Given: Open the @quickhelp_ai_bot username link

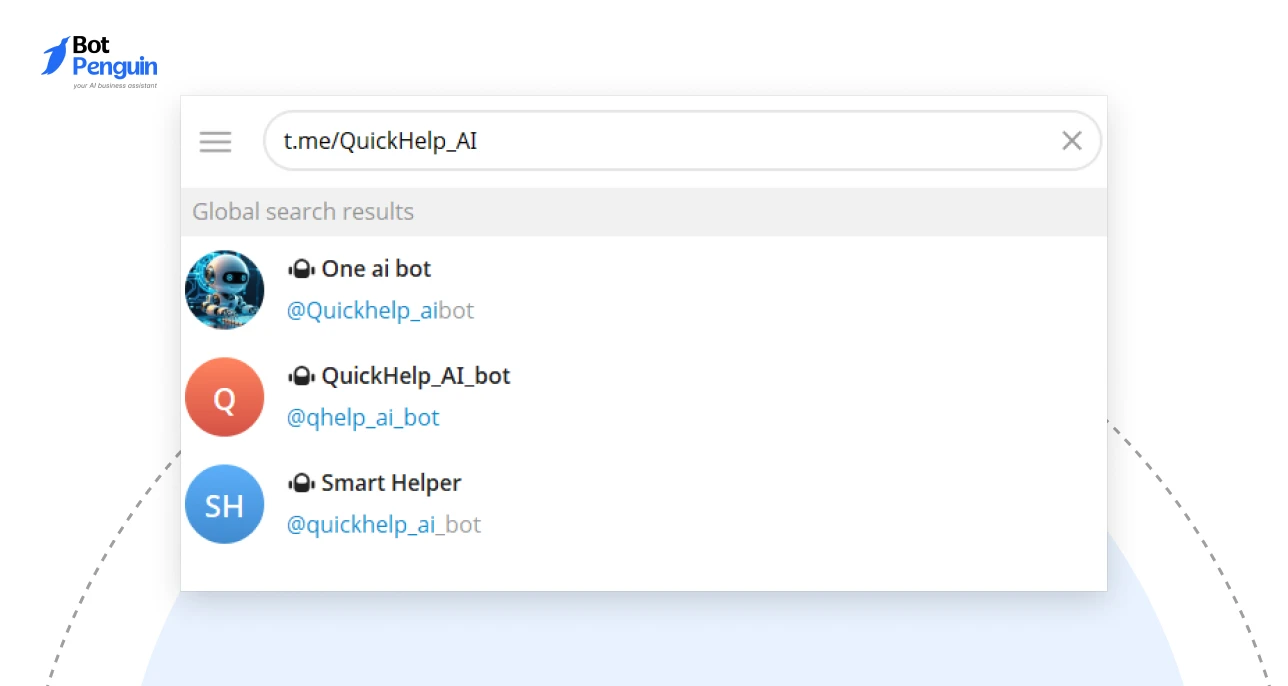Looking at the screenshot, I should point(384,525).
